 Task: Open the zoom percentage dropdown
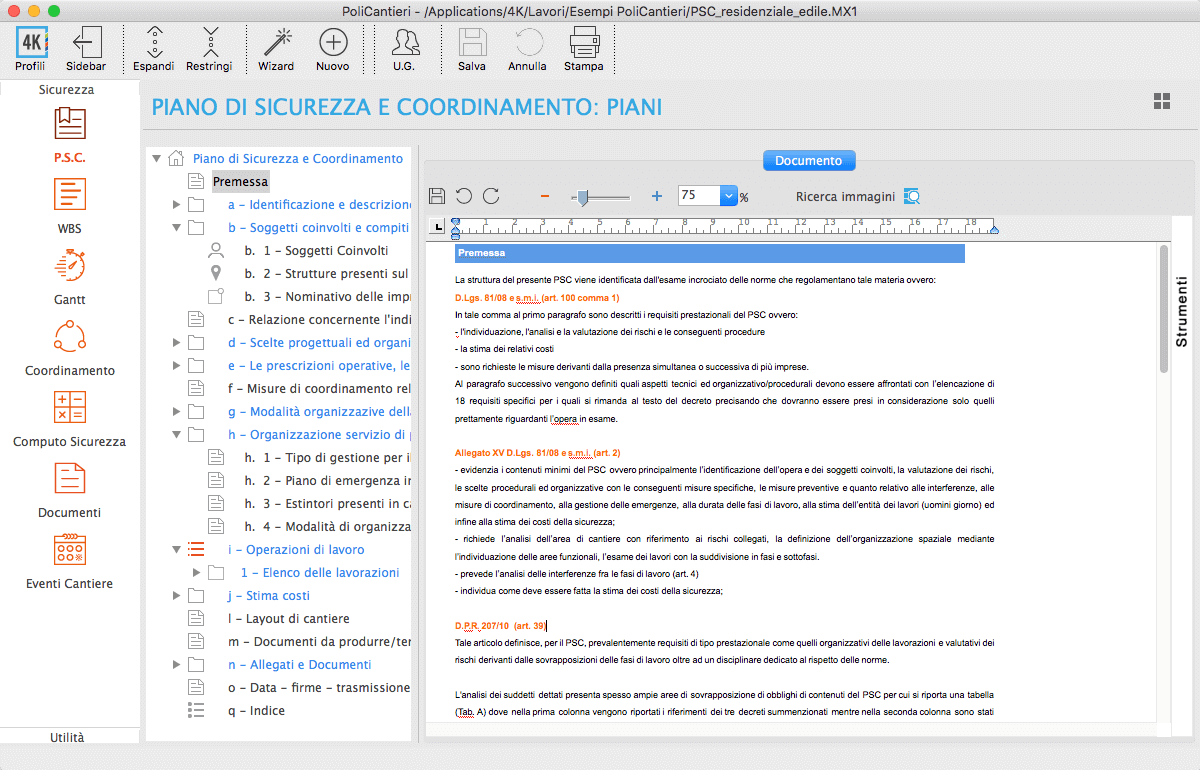pos(728,196)
